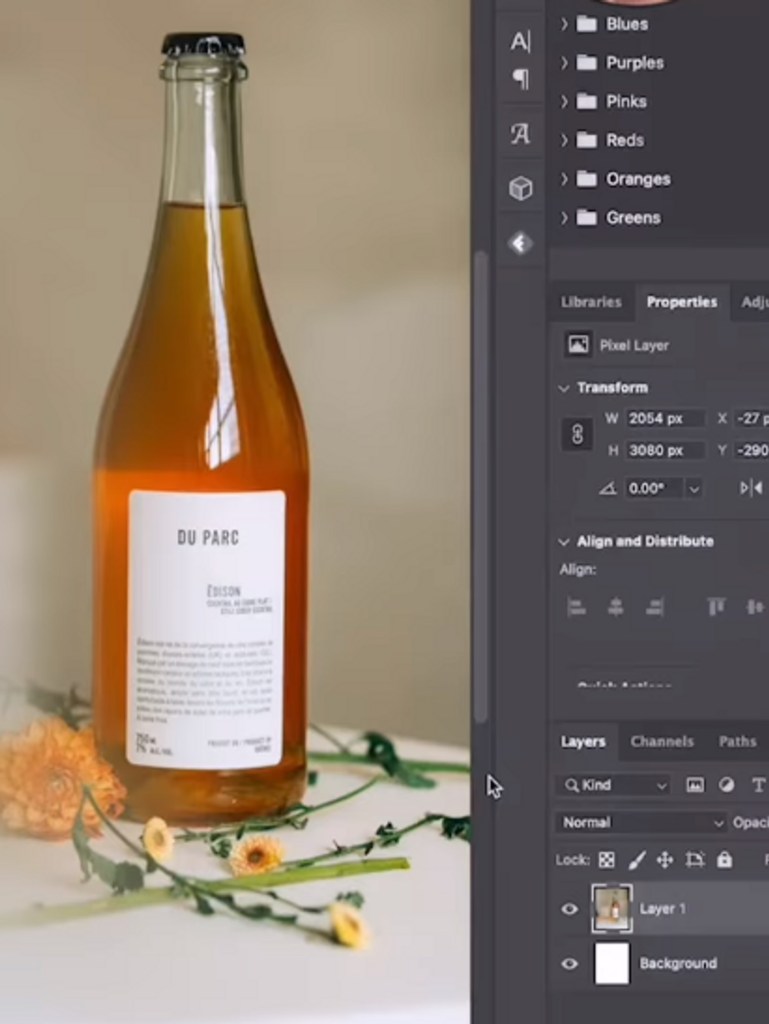Select the Background layer thumbnail
Screen dimensions: 769x1024
pos(612,963)
